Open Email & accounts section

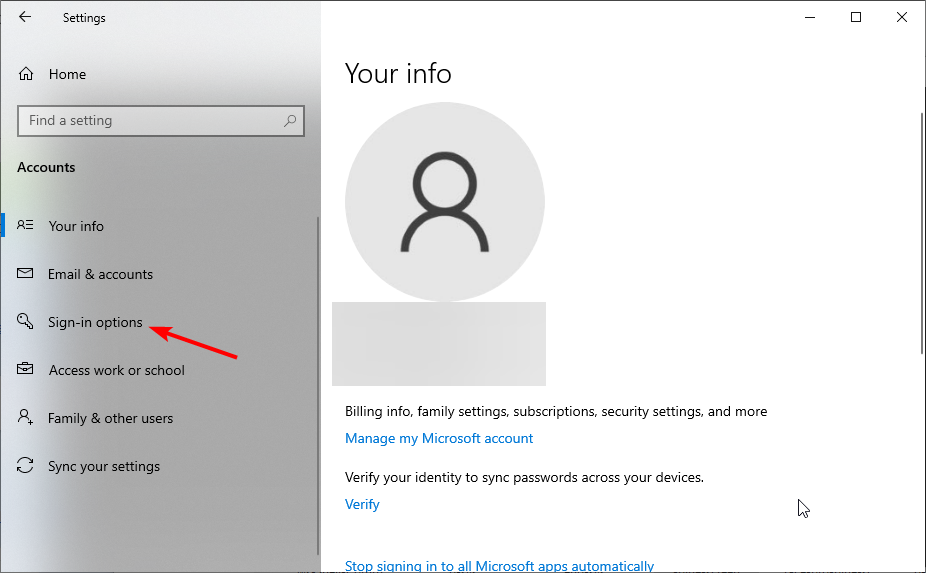[x=100, y=274]
